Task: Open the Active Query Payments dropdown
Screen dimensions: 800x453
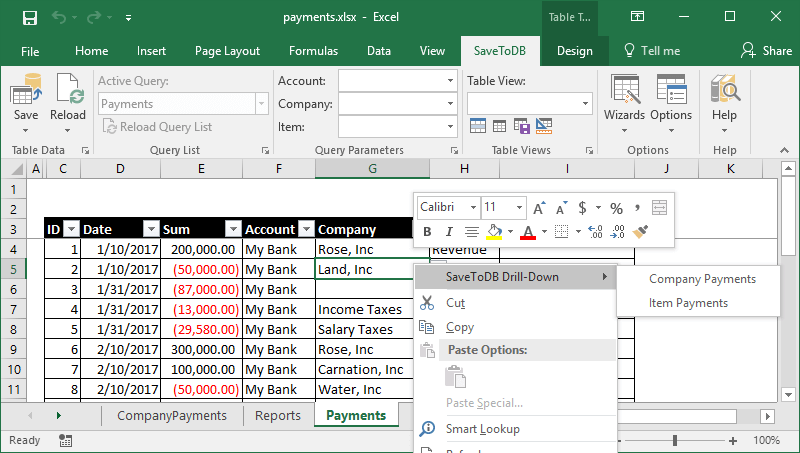Action: (x=261, y=104)
